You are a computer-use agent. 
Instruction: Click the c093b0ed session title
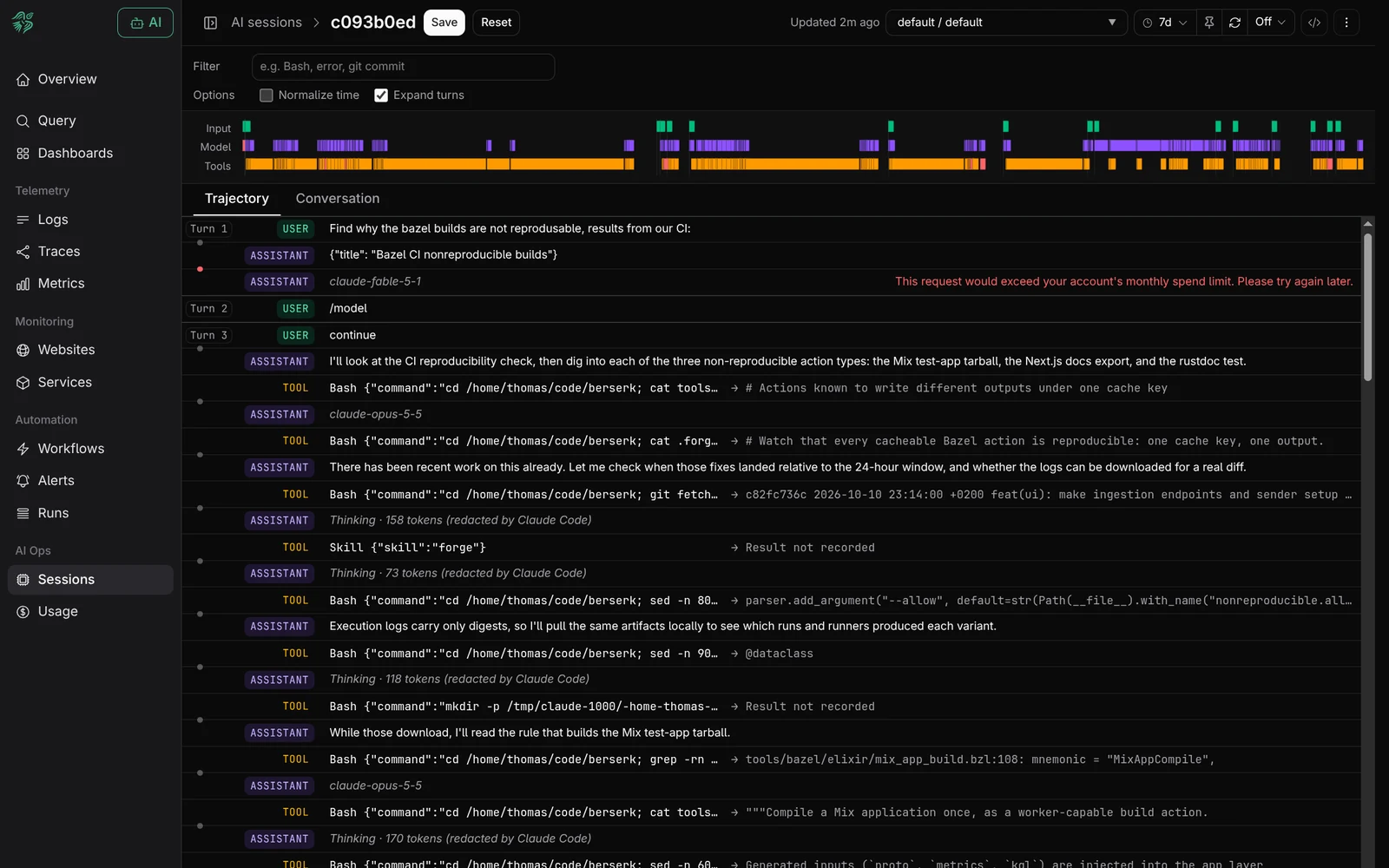click(373, 23)
